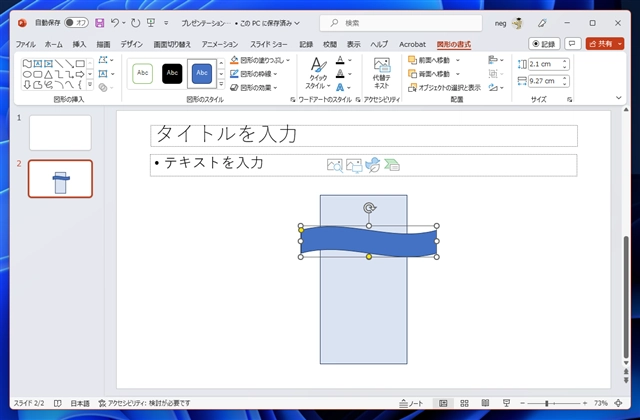
Task: Toggle the Notes (ノート) pane
Action: (x=411, y=403)
